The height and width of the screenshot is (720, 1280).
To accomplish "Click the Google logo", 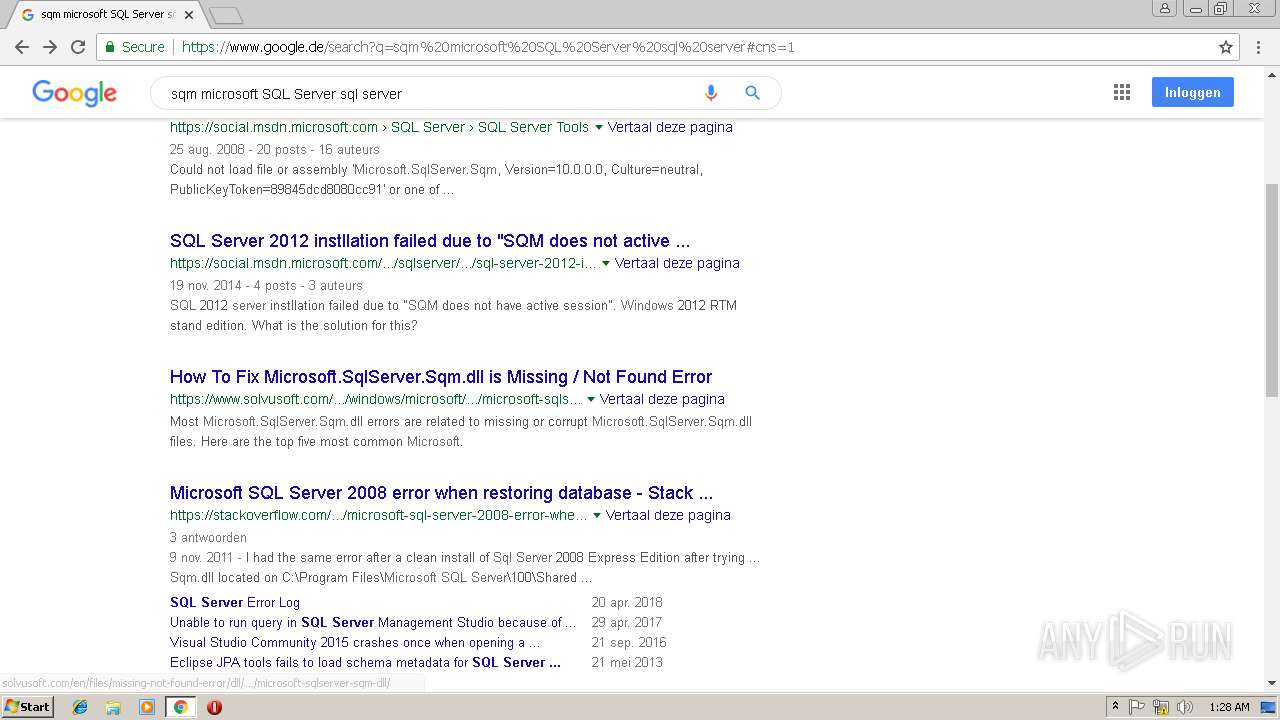I will tap(75, 93).
